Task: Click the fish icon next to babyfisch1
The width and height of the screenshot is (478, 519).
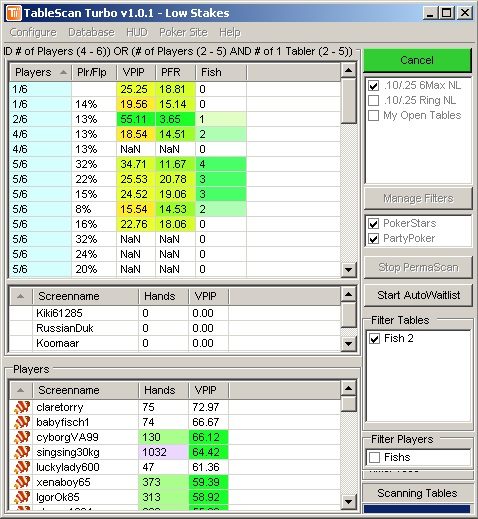Action: [x=22, y=422]
